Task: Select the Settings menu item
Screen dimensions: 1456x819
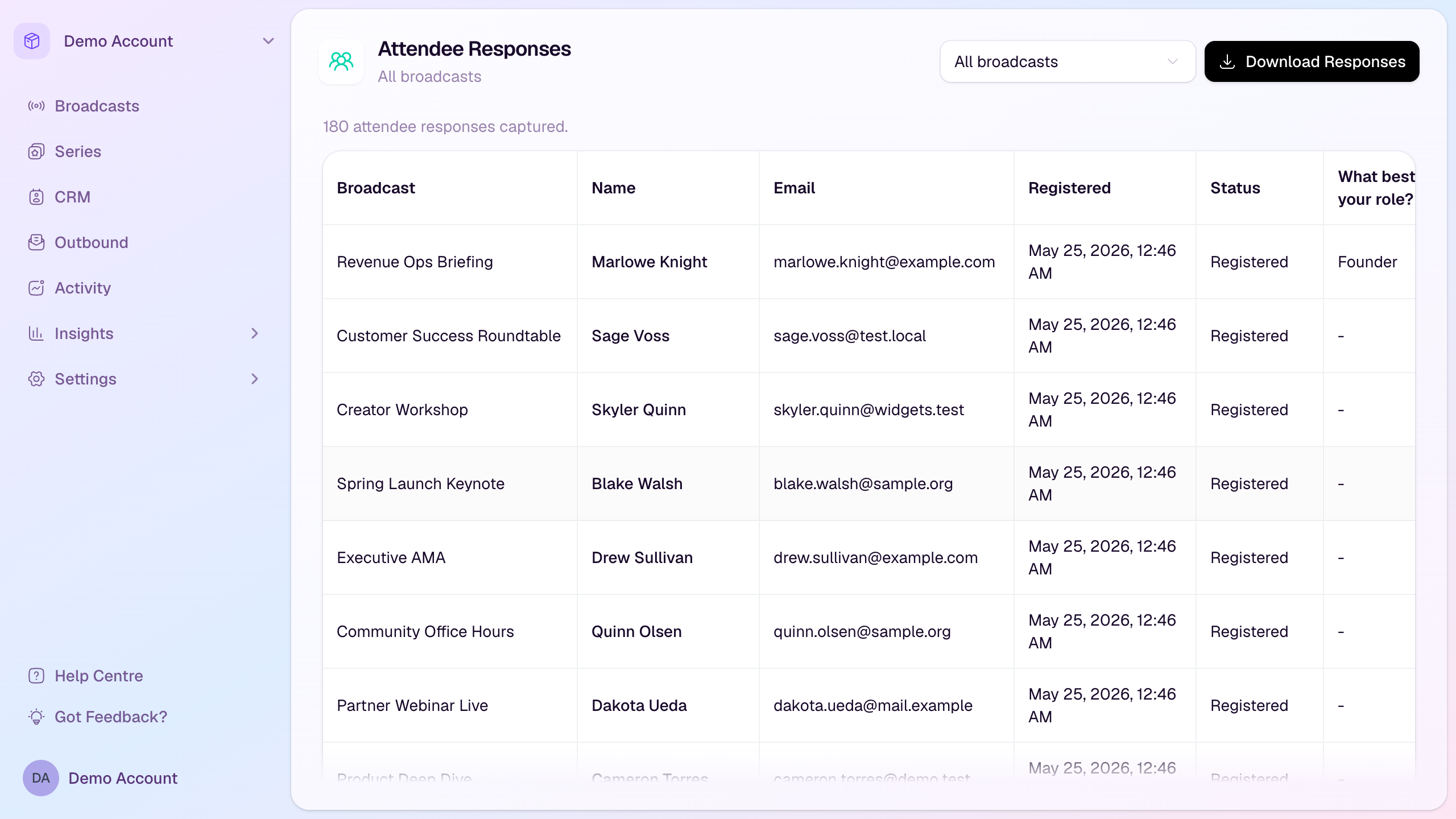Action: 85,379
